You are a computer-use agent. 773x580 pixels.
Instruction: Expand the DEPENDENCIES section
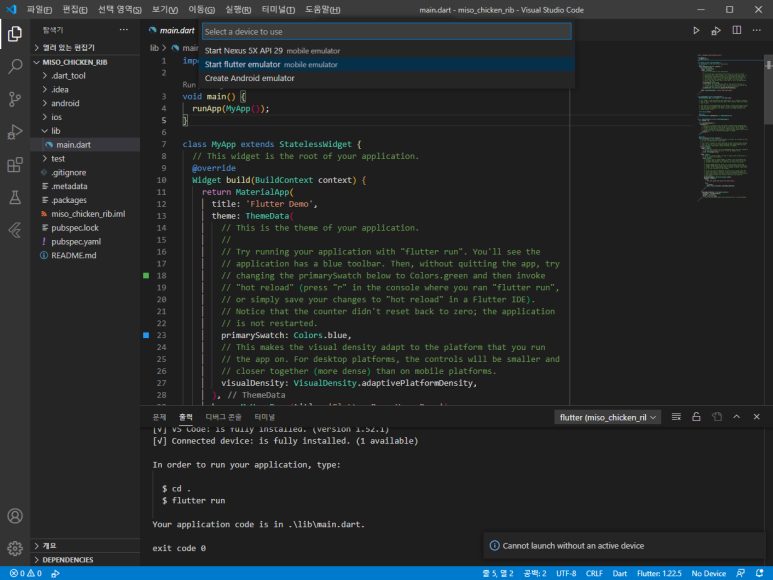click(85, 560)
